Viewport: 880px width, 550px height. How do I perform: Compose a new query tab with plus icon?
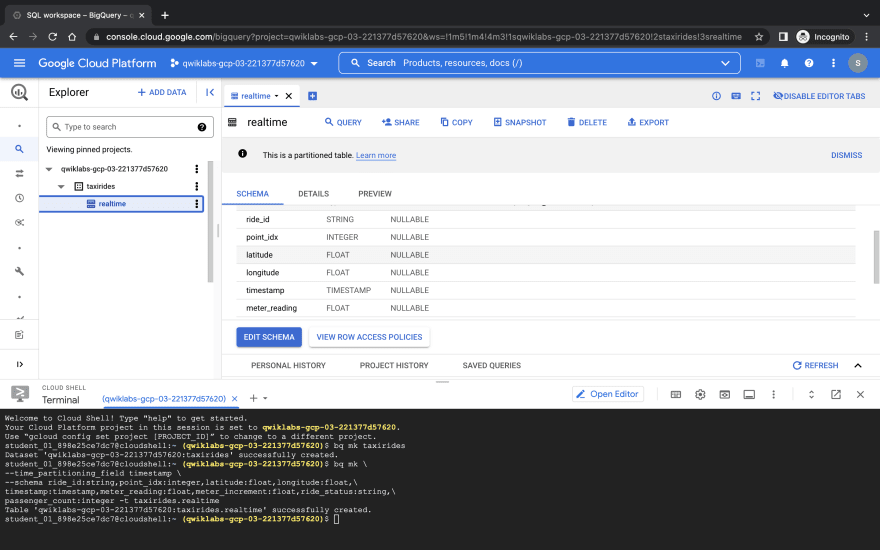point(313,96)
